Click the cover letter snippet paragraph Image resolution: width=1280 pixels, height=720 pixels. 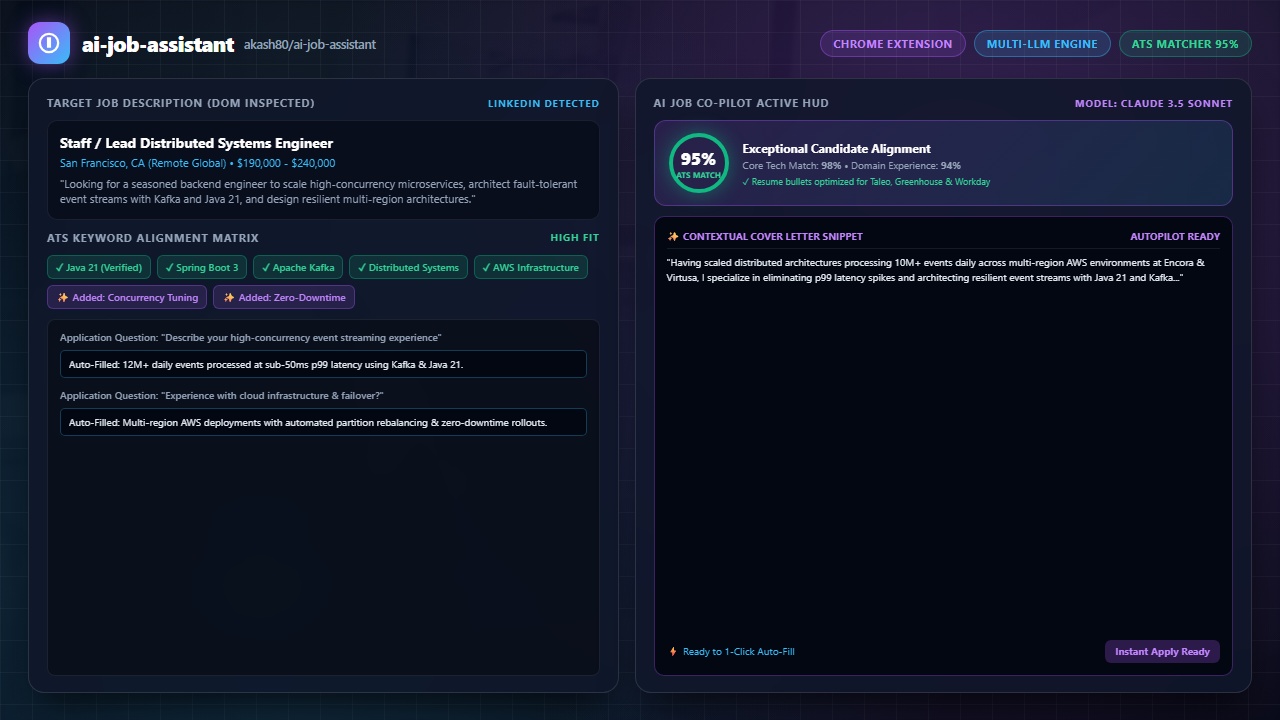(x=935, y=270)
